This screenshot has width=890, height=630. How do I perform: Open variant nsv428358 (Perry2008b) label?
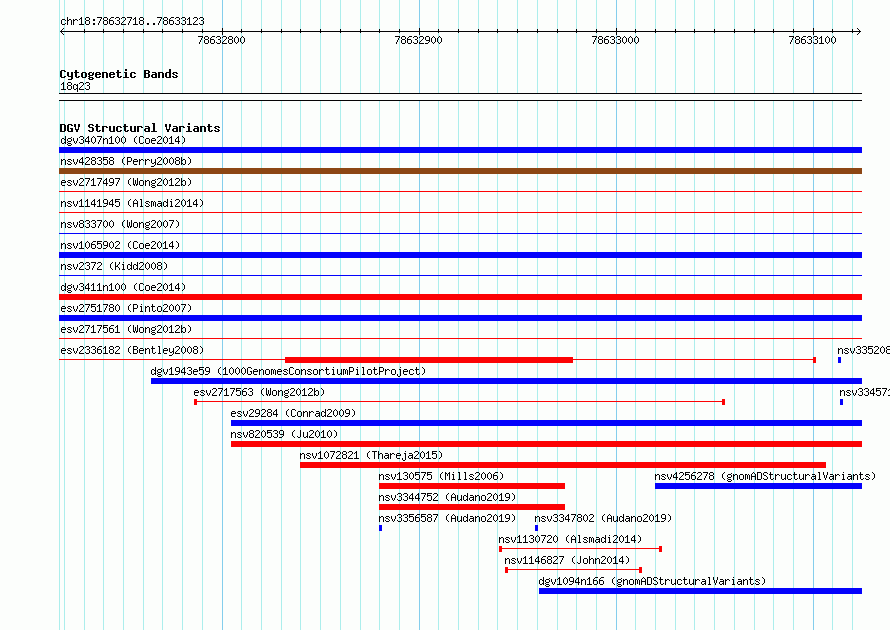coord(126,161)
